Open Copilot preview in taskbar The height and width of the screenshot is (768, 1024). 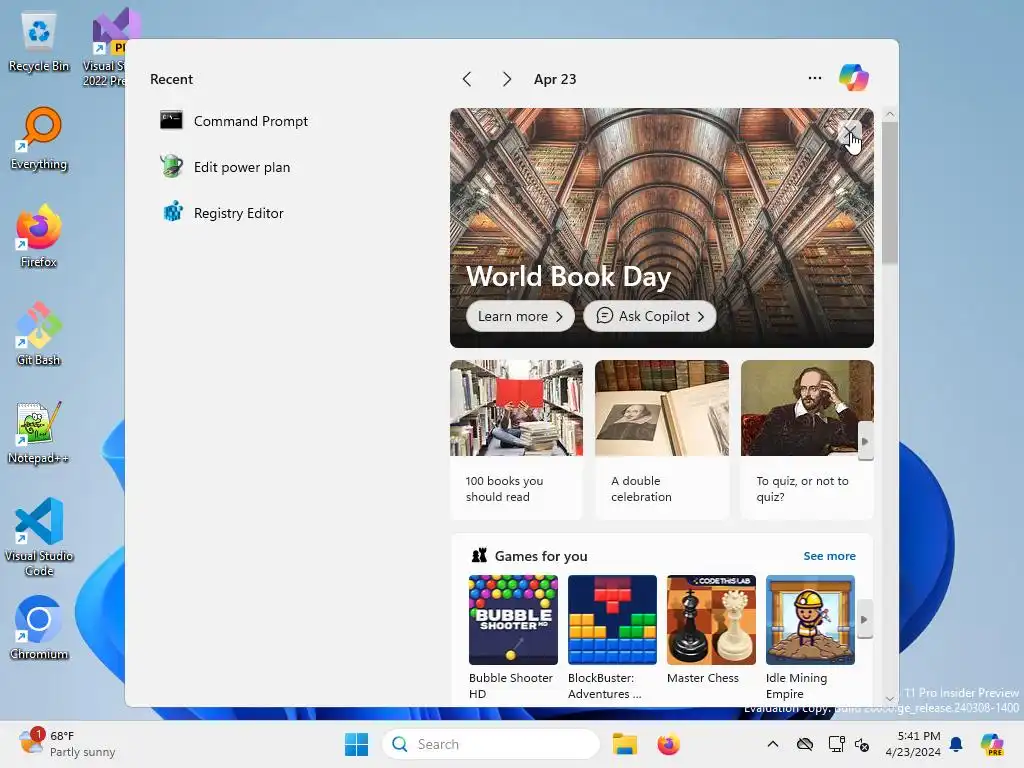992,744
